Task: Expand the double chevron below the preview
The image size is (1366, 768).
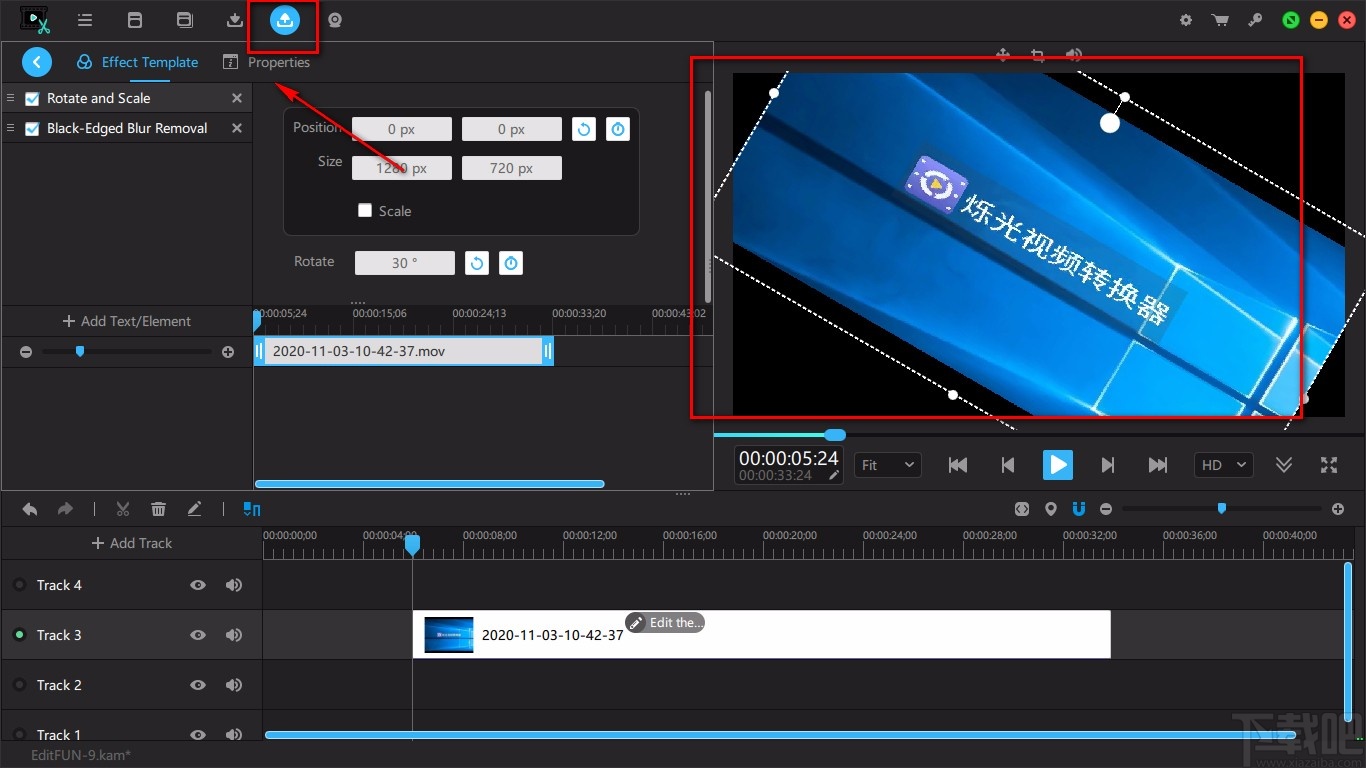Action: (1284, 465)
